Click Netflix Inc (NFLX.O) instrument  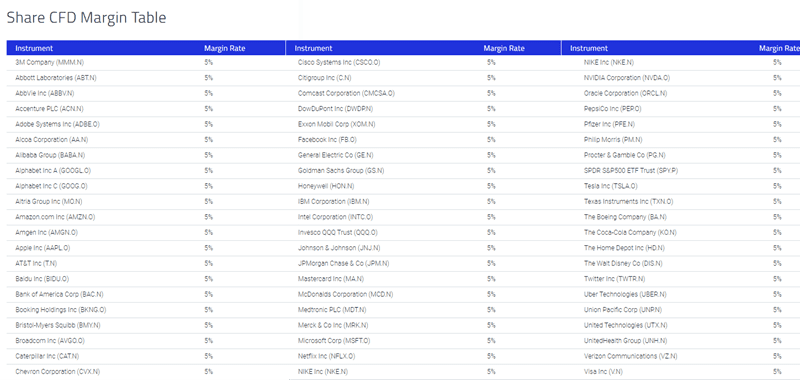(327, 356)
